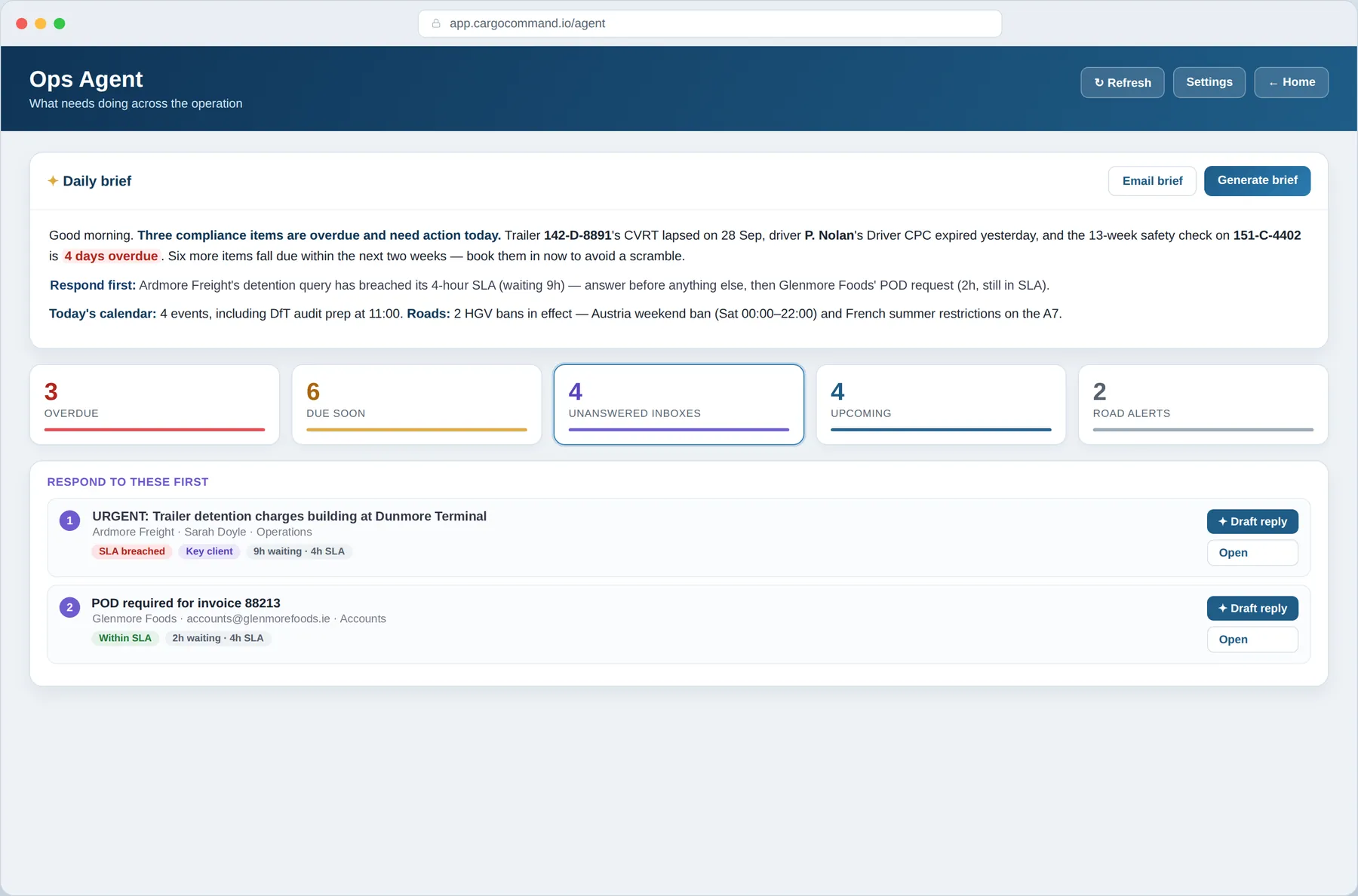The height and width of the screenshot is (896, 1358).
Task: Select the Due Soon stat card
Action: pos(416,404)
